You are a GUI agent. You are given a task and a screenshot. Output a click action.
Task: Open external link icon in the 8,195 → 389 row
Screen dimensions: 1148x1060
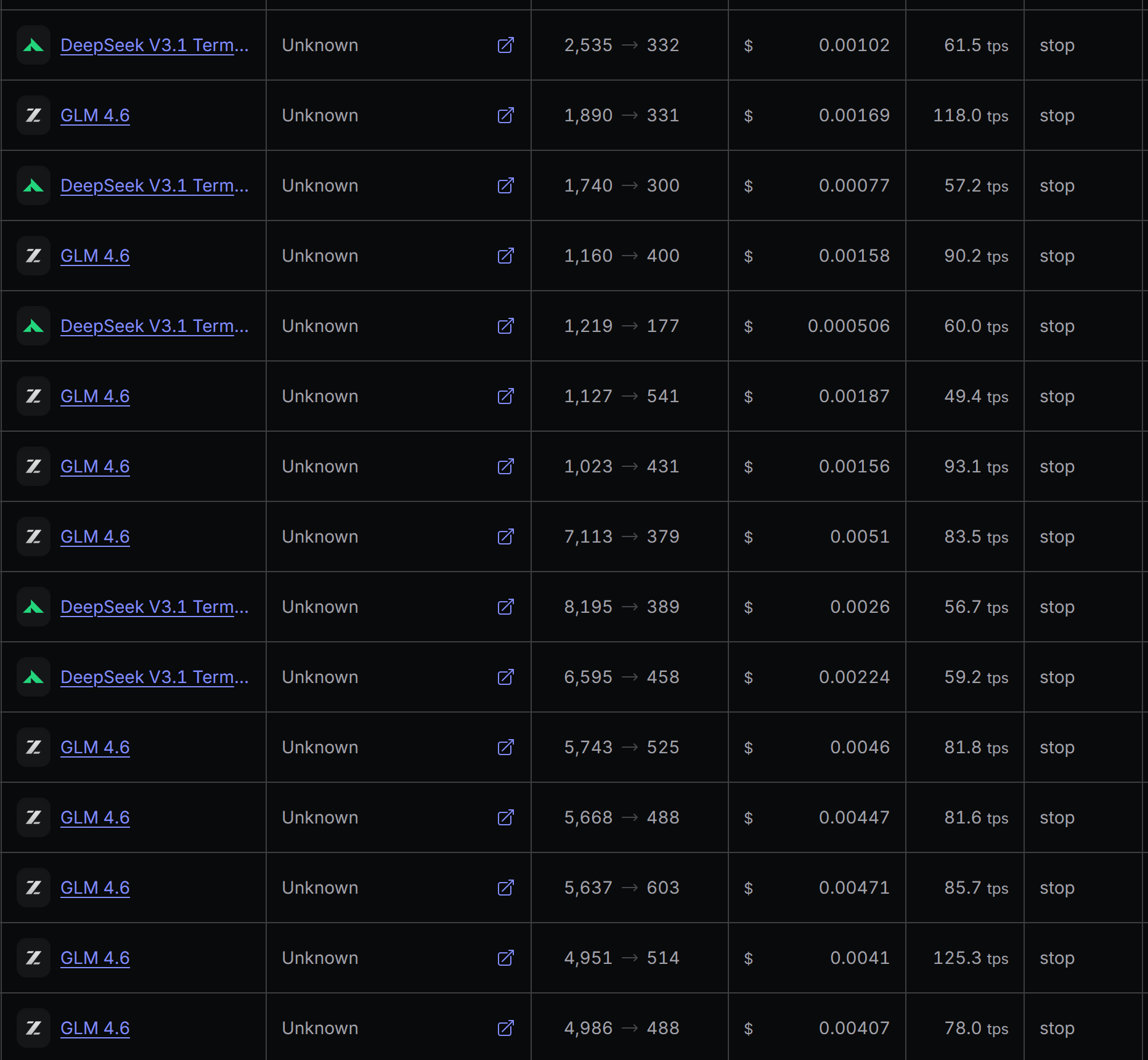505,607
